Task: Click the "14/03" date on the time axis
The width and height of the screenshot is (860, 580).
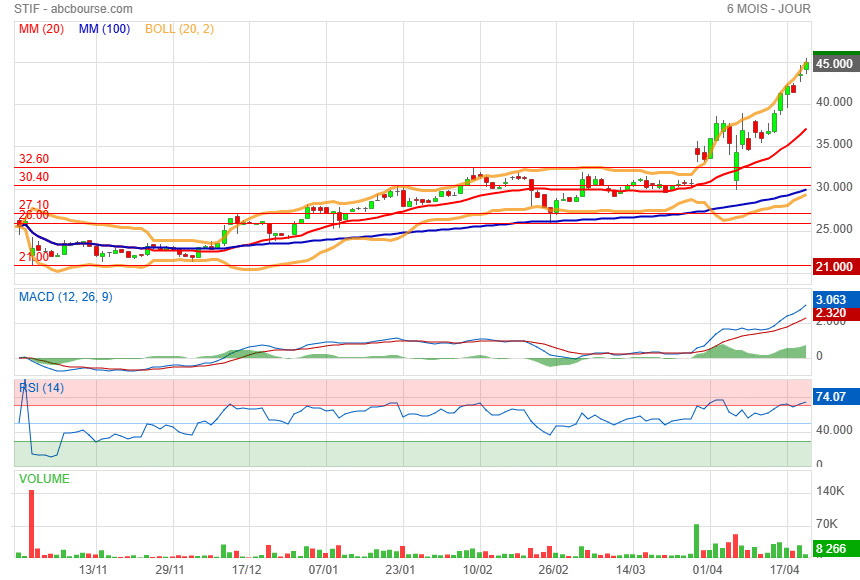Action: 631,570
